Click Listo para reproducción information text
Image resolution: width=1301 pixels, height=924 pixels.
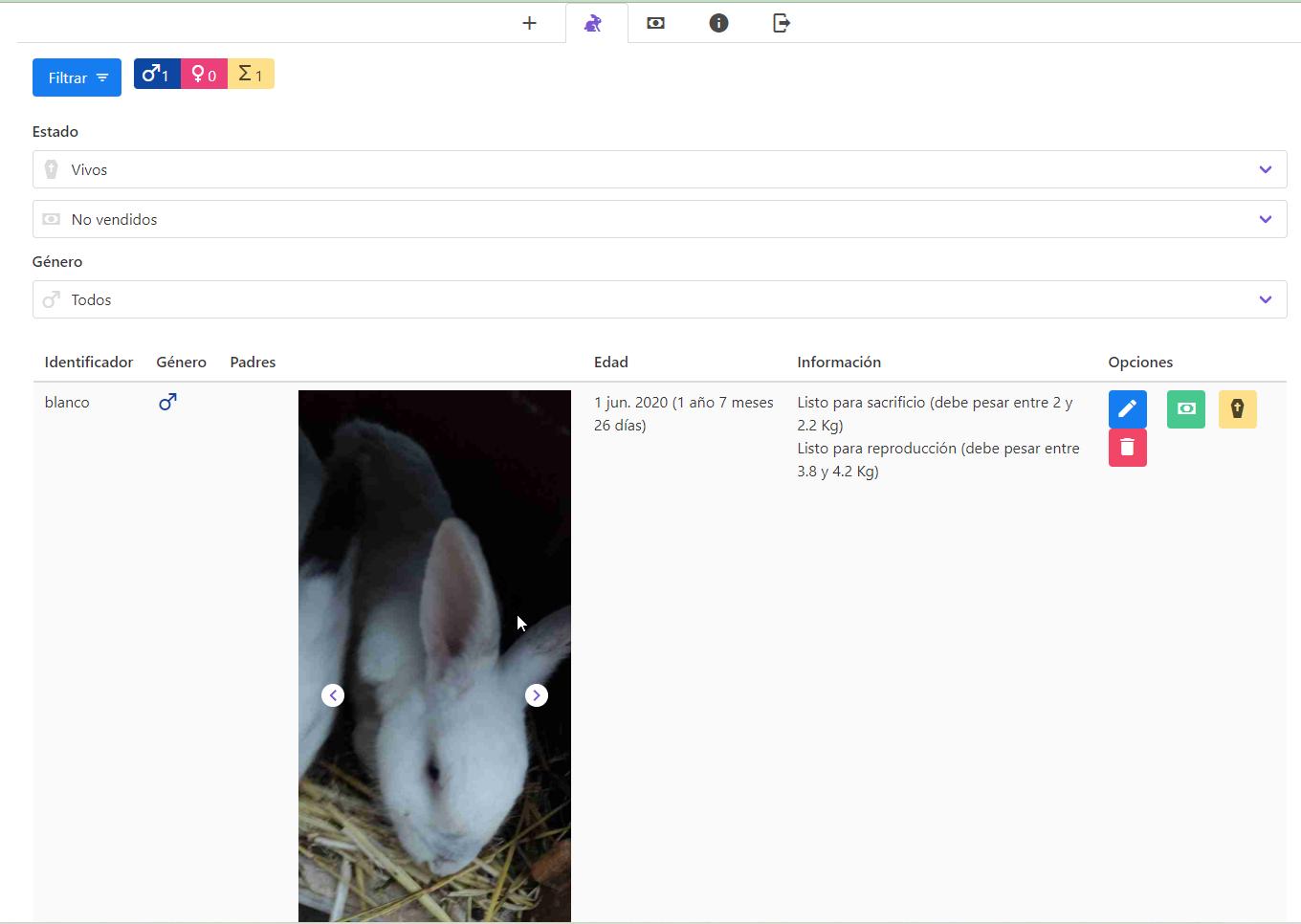[938, 459]
